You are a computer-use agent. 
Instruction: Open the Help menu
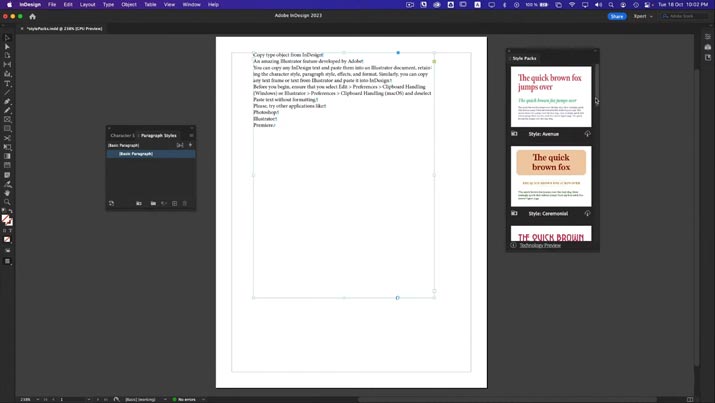(x=213, y=5)
